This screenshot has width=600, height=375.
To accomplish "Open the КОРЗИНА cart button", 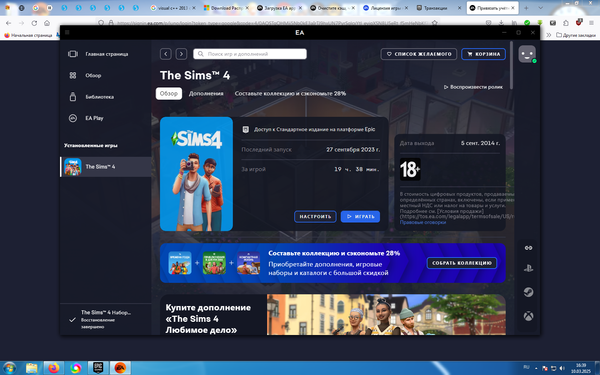I will click(483, 54).
